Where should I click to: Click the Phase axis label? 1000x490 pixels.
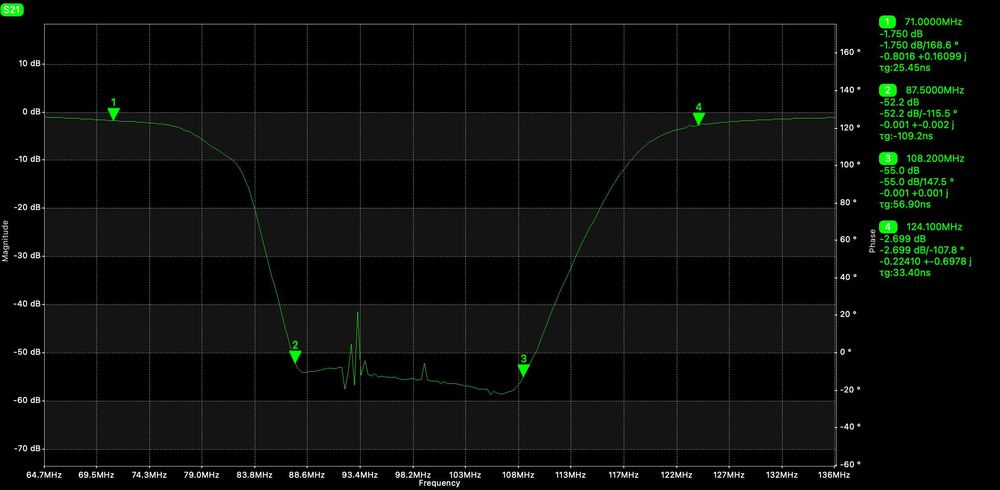[872, 241]
